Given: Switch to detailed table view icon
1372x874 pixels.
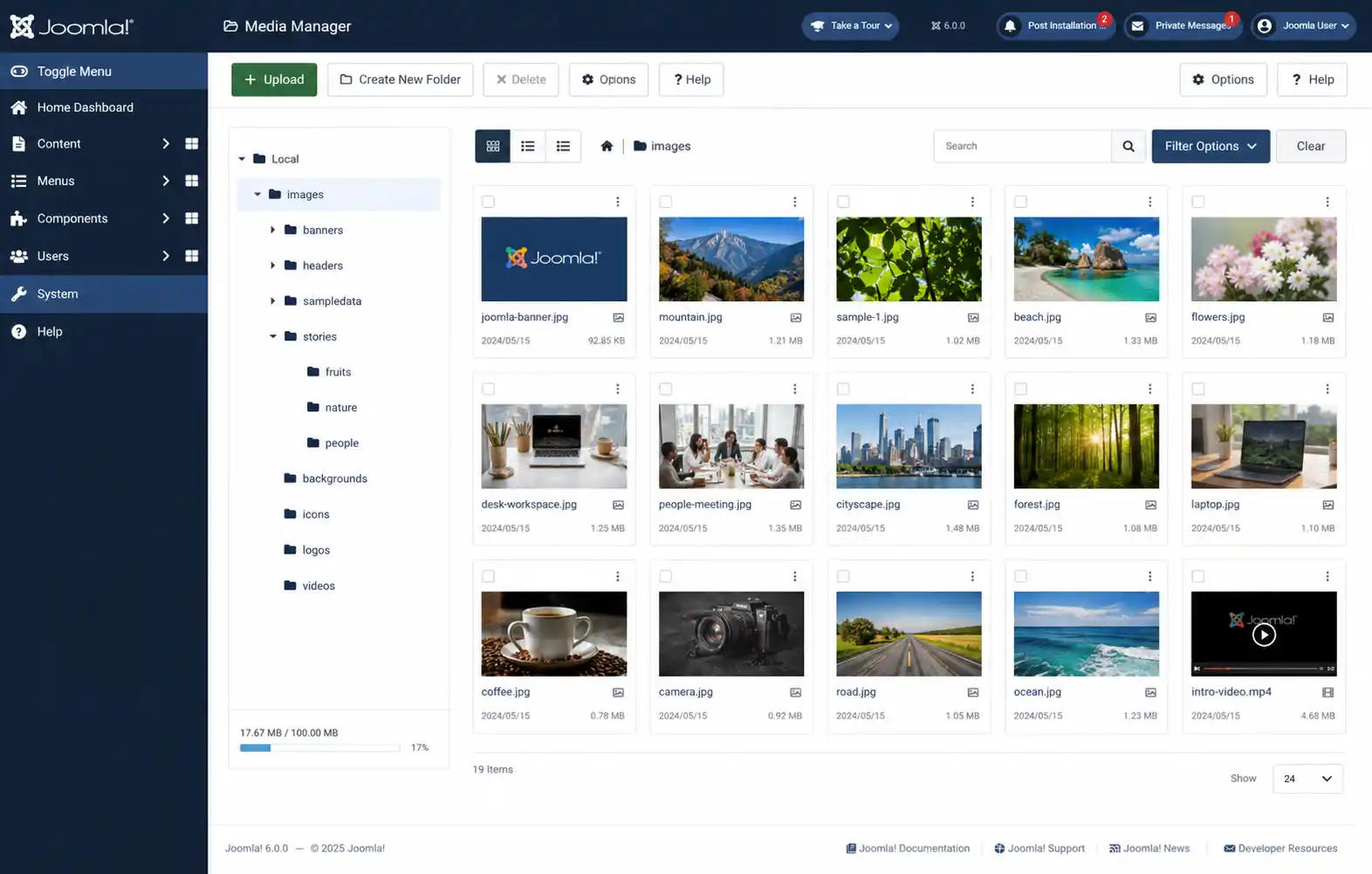Looking at the screenshot, I should [563, 146].
